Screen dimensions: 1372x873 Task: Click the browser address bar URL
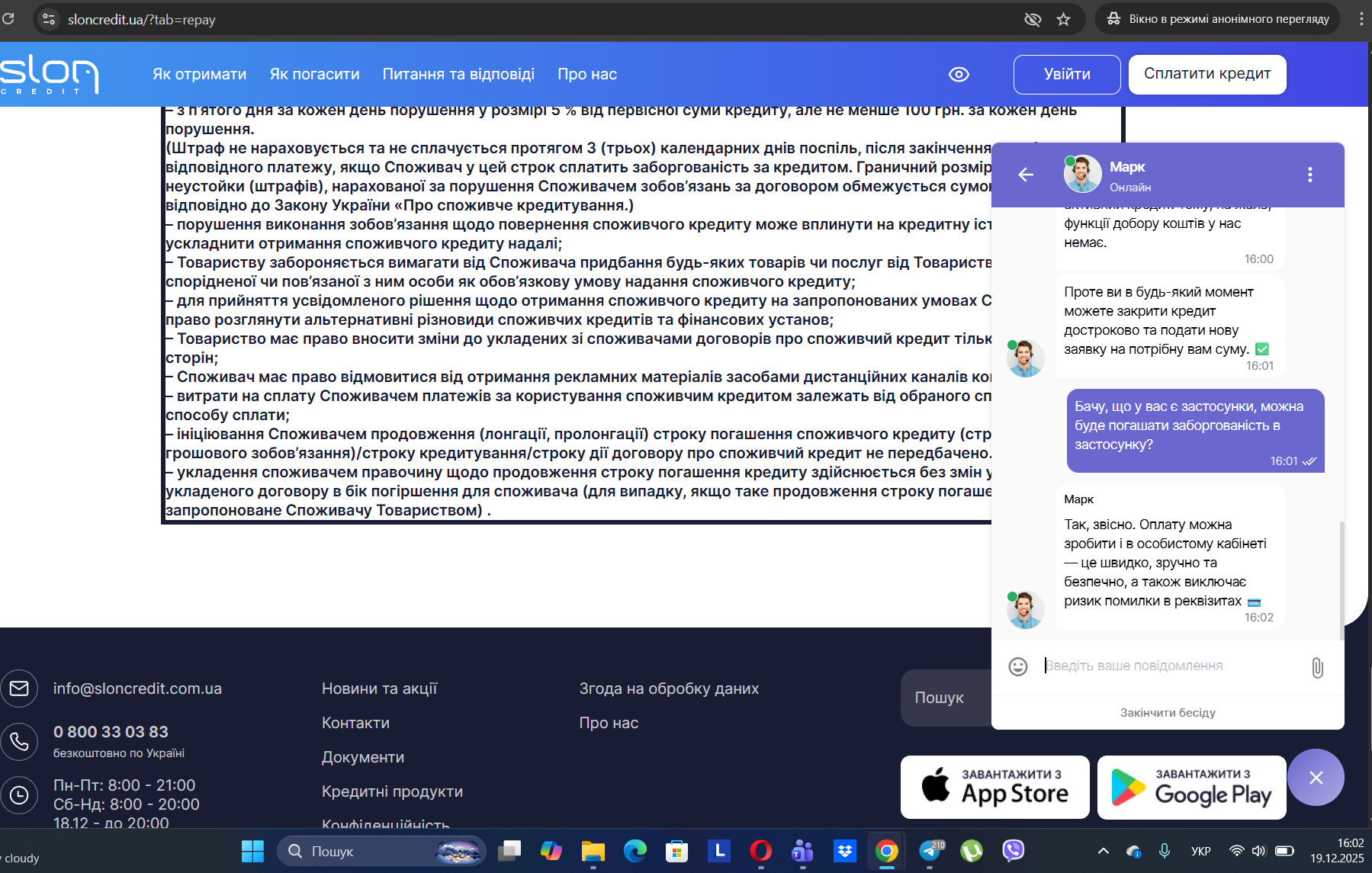(x=142, y=19)
